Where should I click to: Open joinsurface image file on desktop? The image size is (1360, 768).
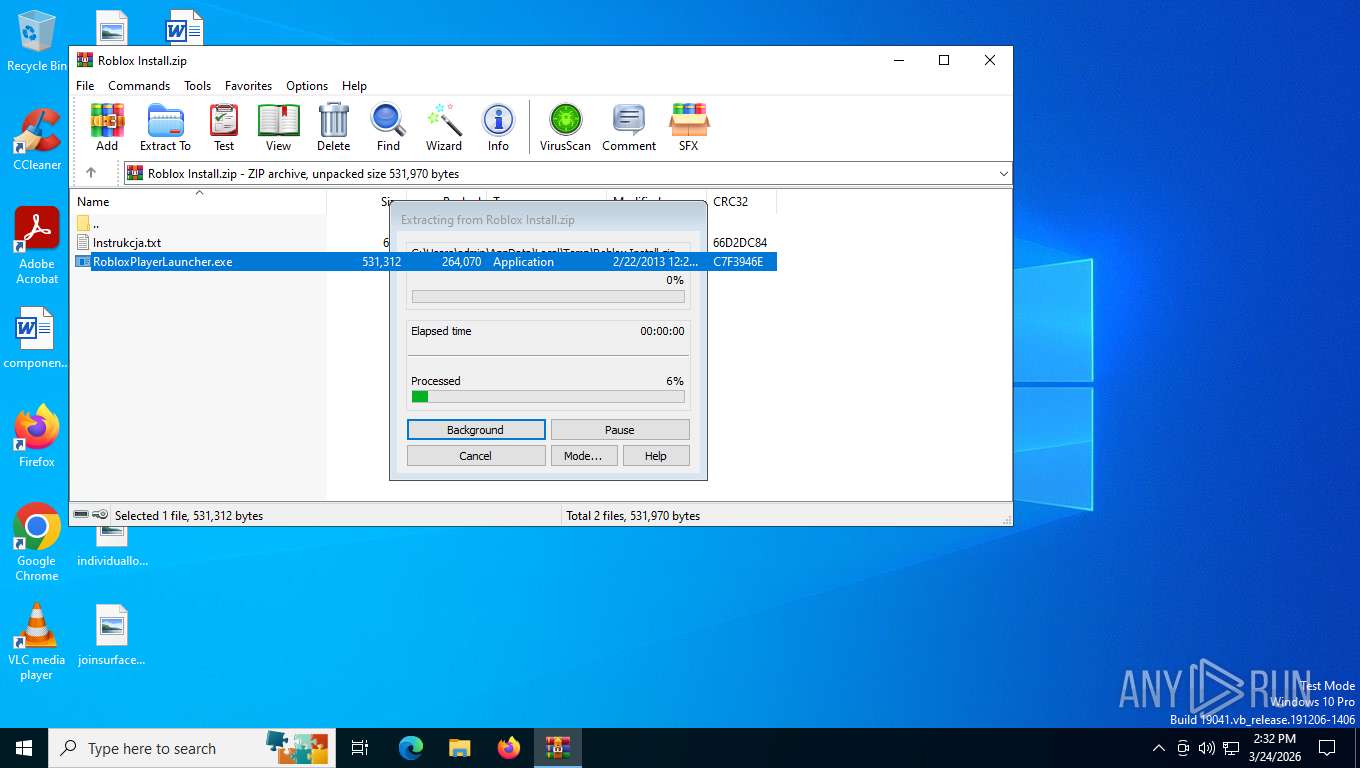(x=112, y=635)
